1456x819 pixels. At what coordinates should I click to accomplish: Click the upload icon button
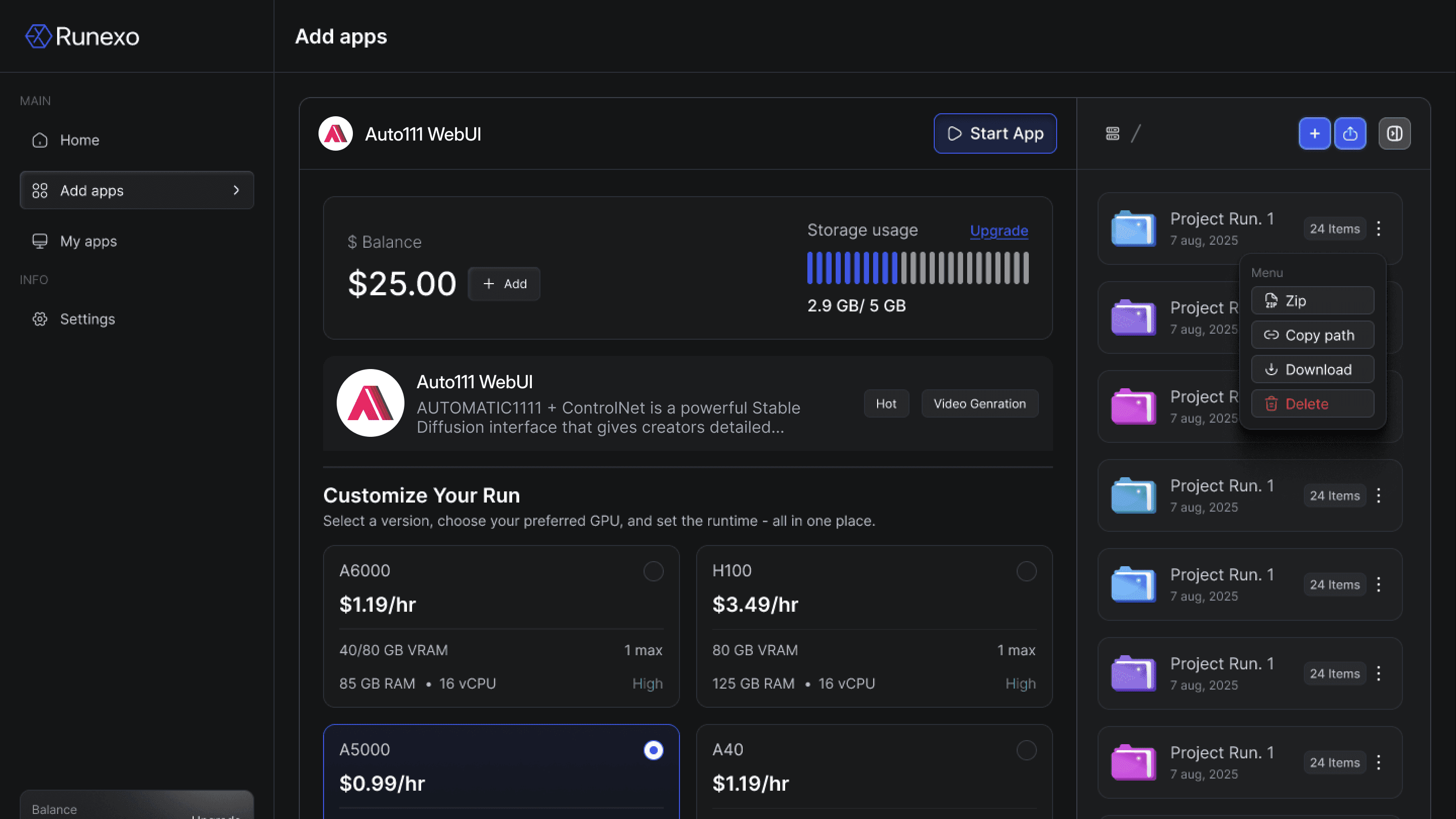coord(1350,133)
